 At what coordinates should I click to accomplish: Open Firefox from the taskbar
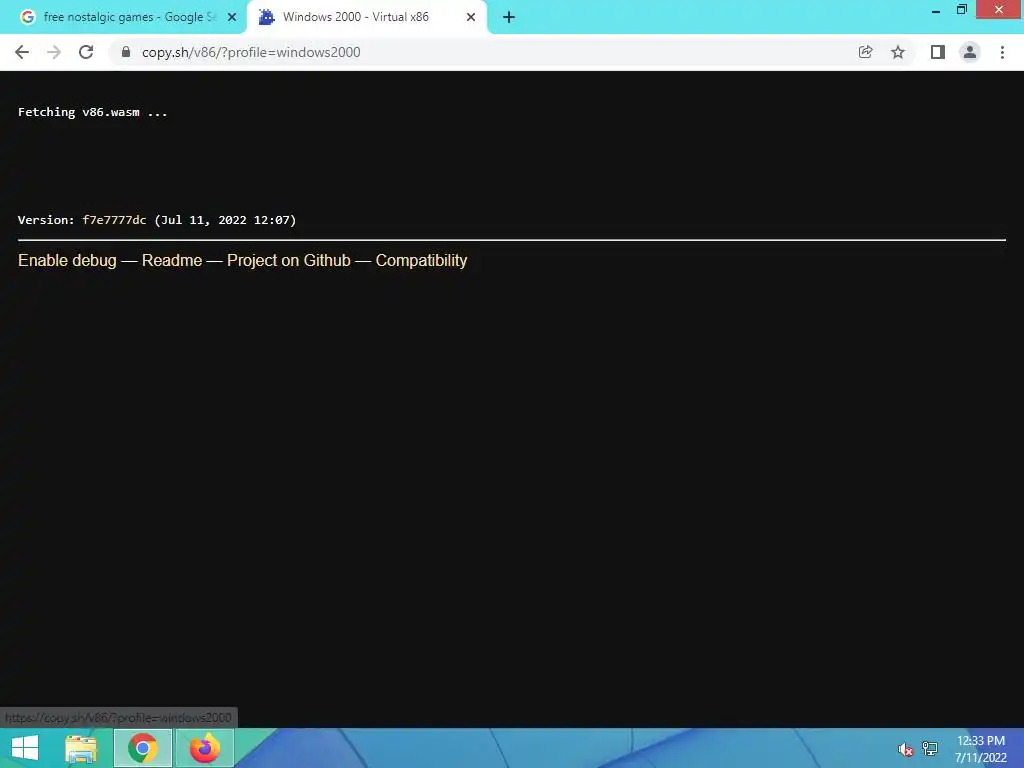(x=204, y=748)
